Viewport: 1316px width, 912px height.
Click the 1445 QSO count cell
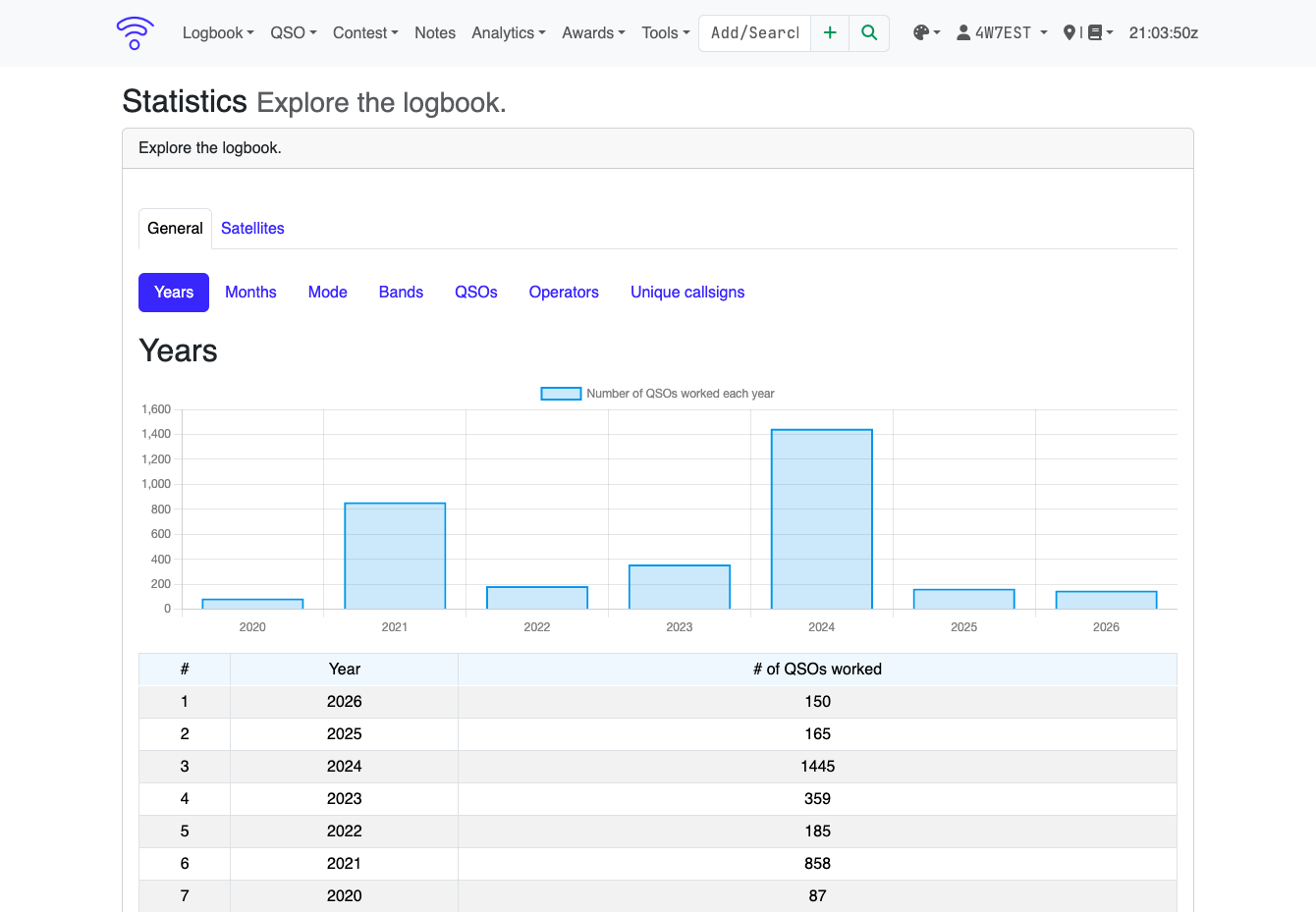click(x=817, y=767)
